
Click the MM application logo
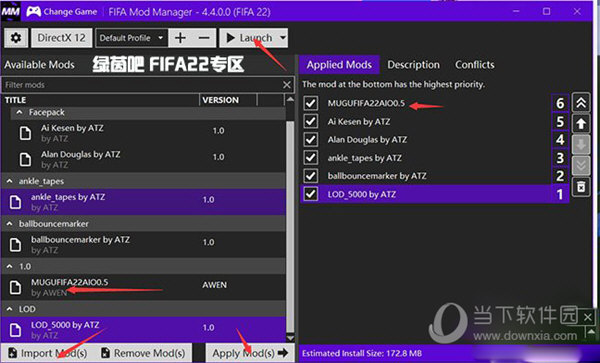point(11,12)
